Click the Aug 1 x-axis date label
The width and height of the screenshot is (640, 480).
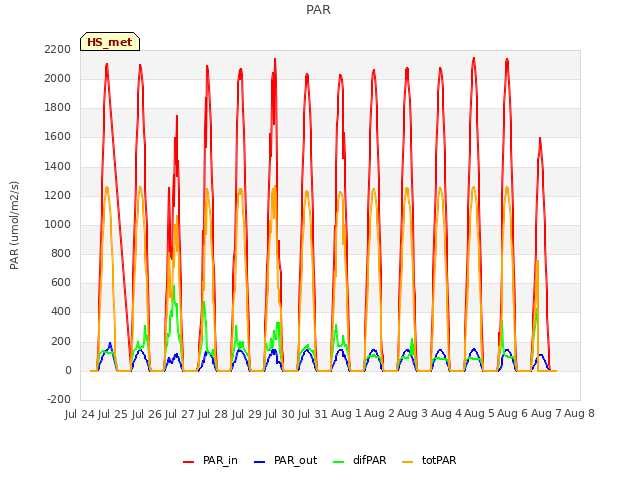[x=346, y=414]
